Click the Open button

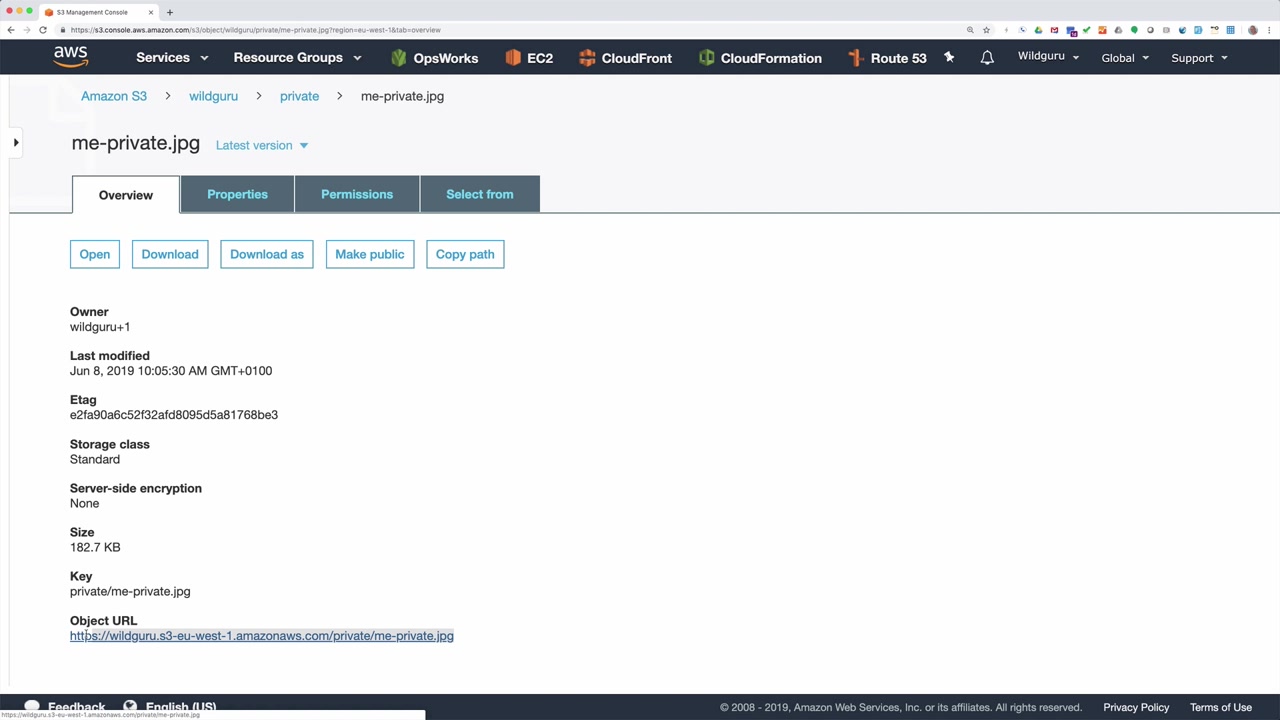[x=95, y=254]
